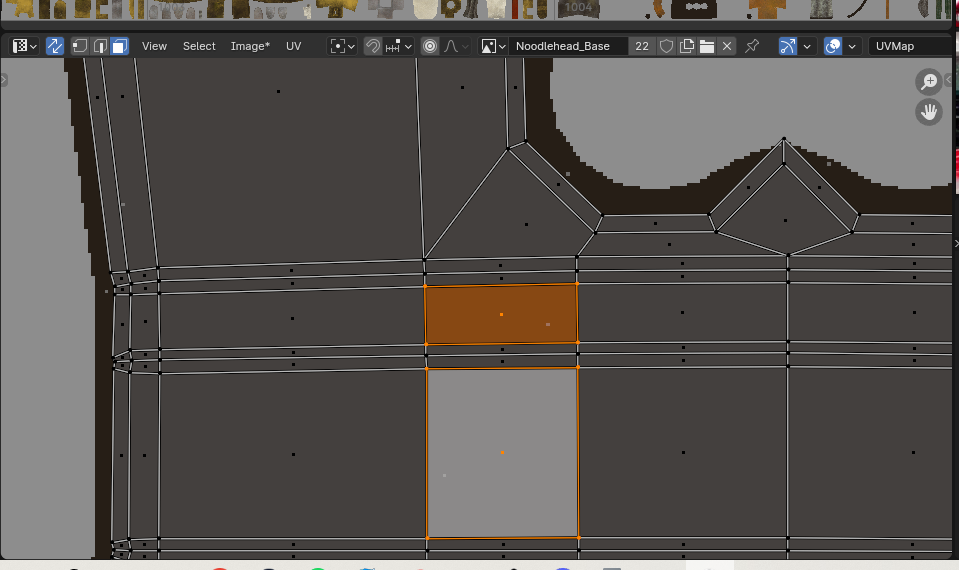Toggle proportional editing

(430, 46)
